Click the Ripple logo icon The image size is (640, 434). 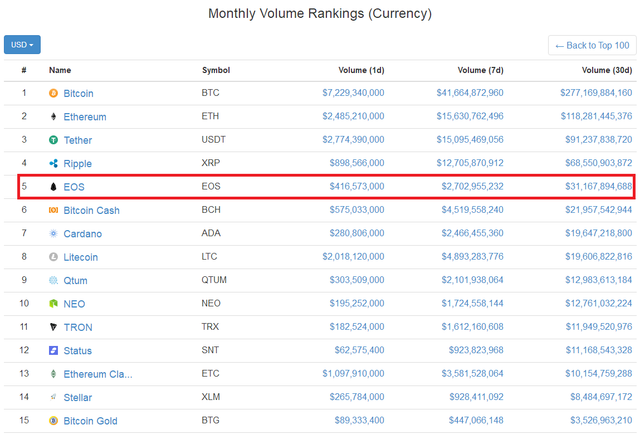coord(54,163)
